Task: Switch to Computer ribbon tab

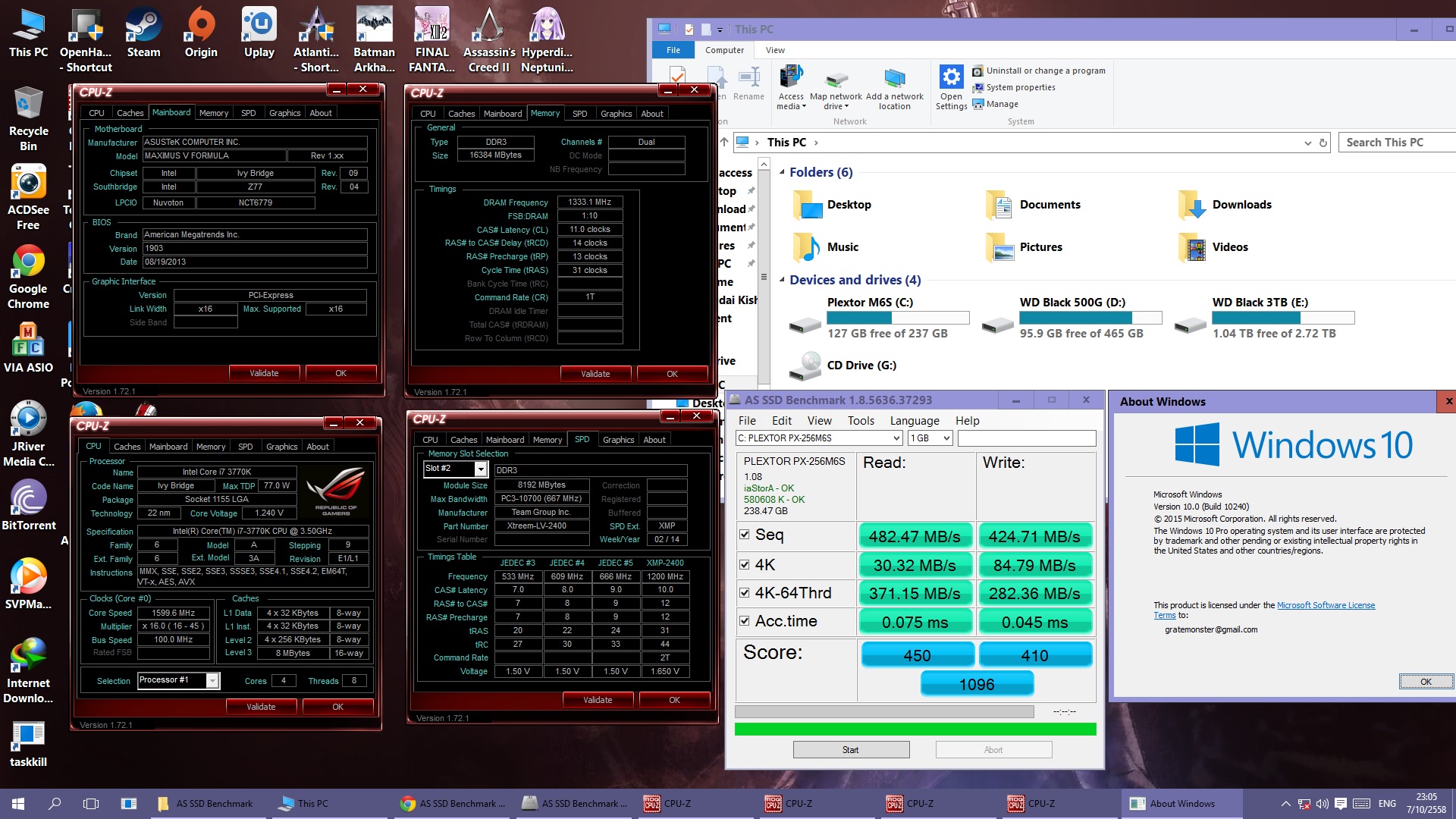Action: point(724,50)
